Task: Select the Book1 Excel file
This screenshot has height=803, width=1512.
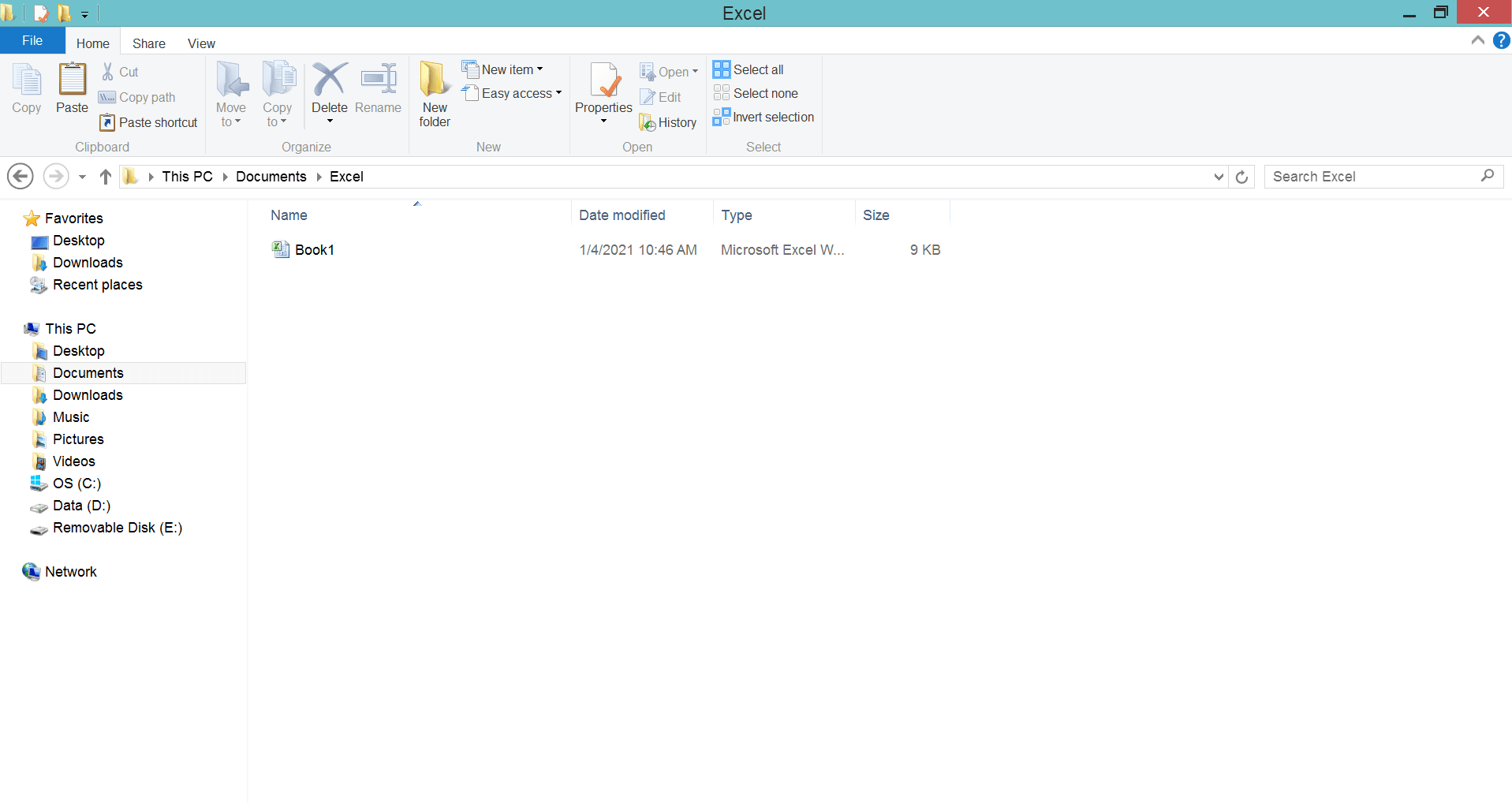Action: (x=304, y=250)
